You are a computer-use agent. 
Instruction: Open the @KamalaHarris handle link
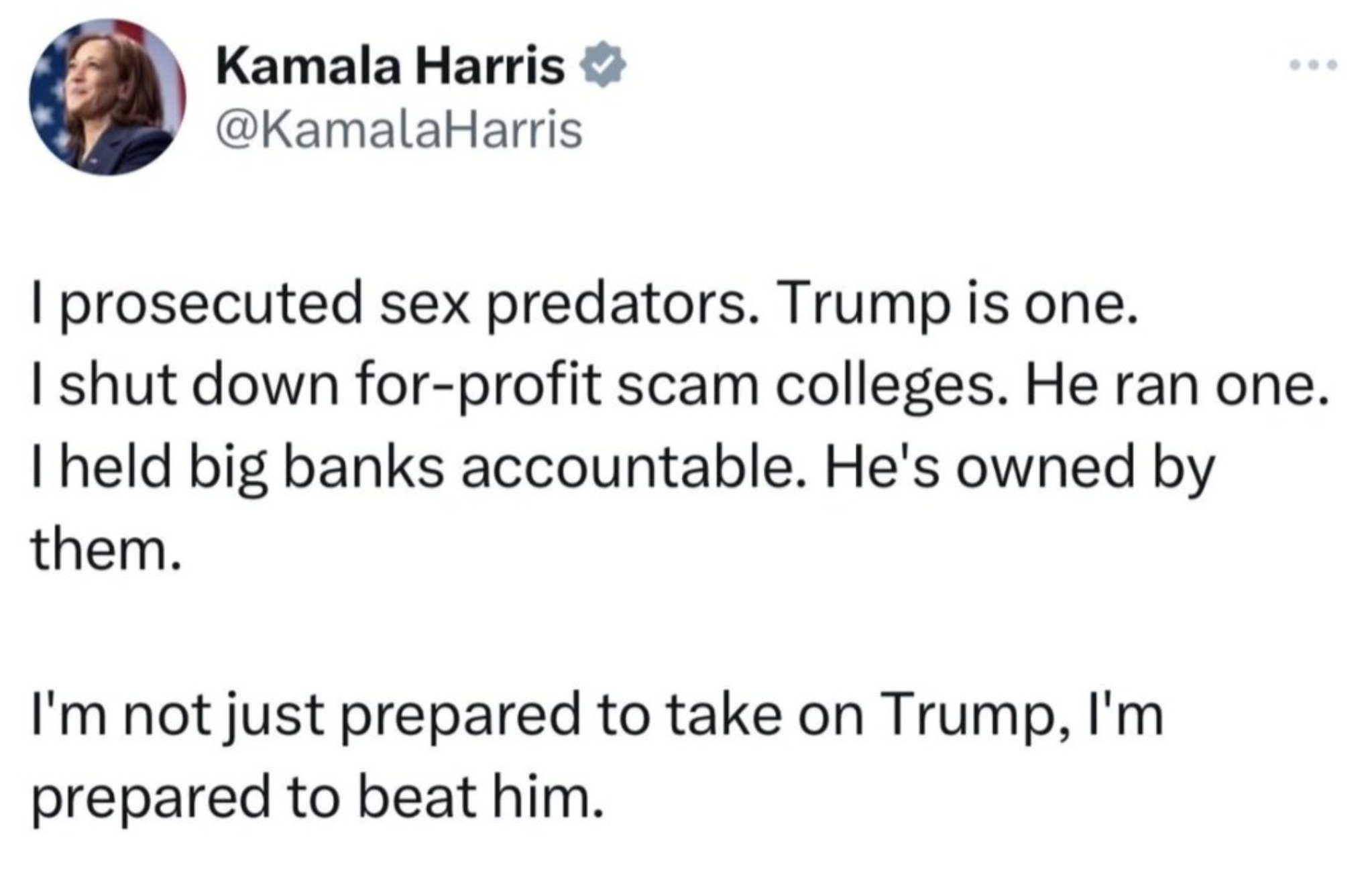(x=398, y=131)
